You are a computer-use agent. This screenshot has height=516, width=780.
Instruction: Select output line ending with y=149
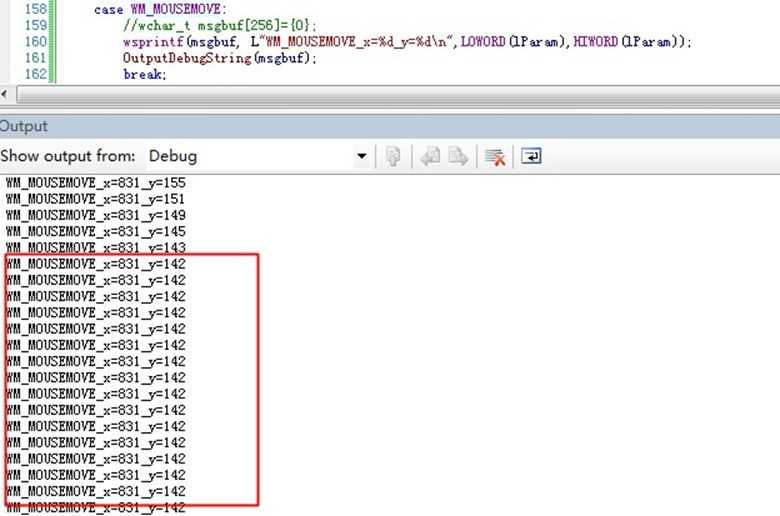(96, 215)
